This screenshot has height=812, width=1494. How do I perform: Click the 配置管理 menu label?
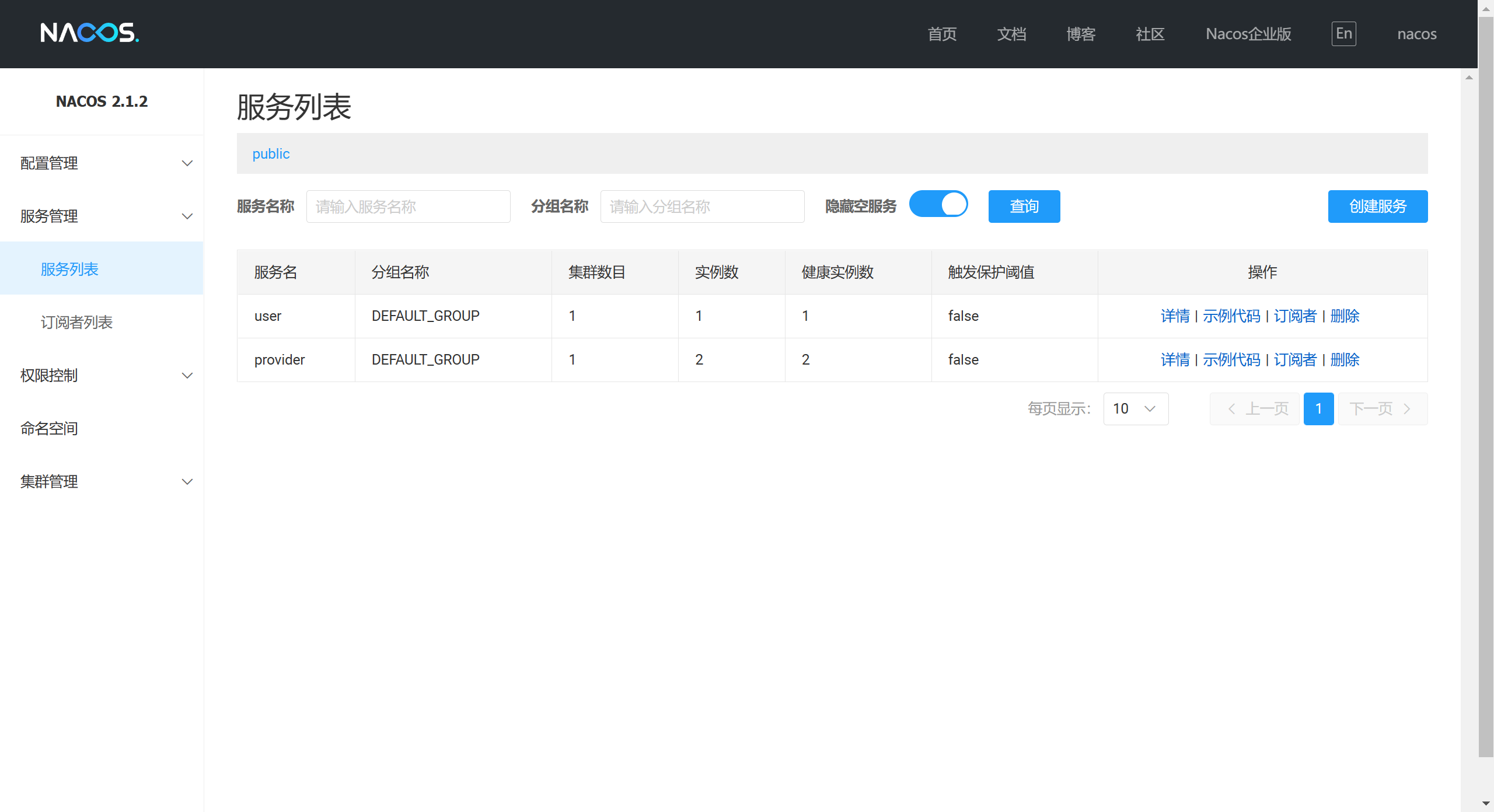point(49,163)
